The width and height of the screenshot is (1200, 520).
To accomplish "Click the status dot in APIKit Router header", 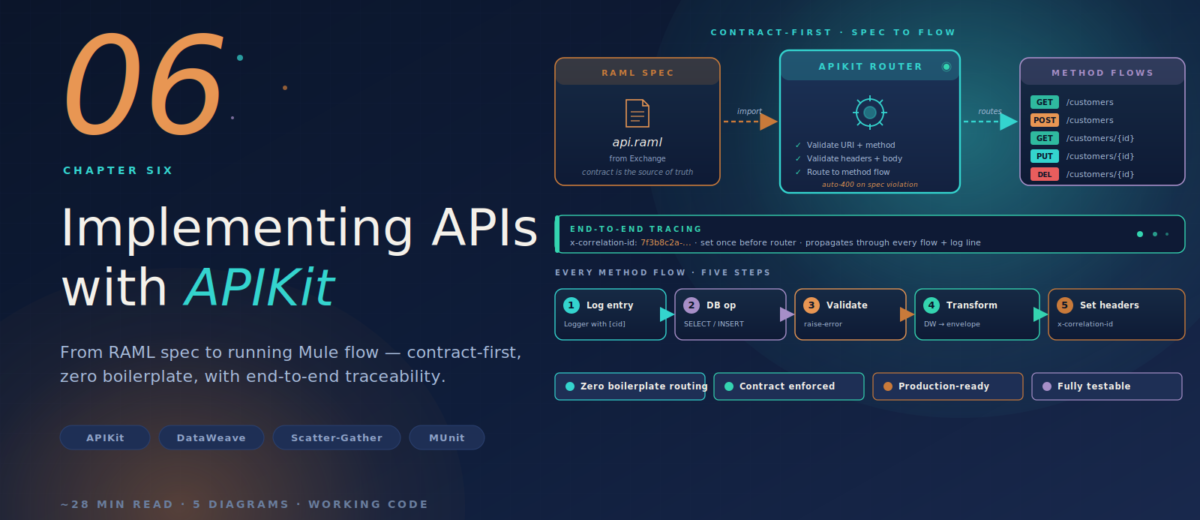I will (946, 67).
